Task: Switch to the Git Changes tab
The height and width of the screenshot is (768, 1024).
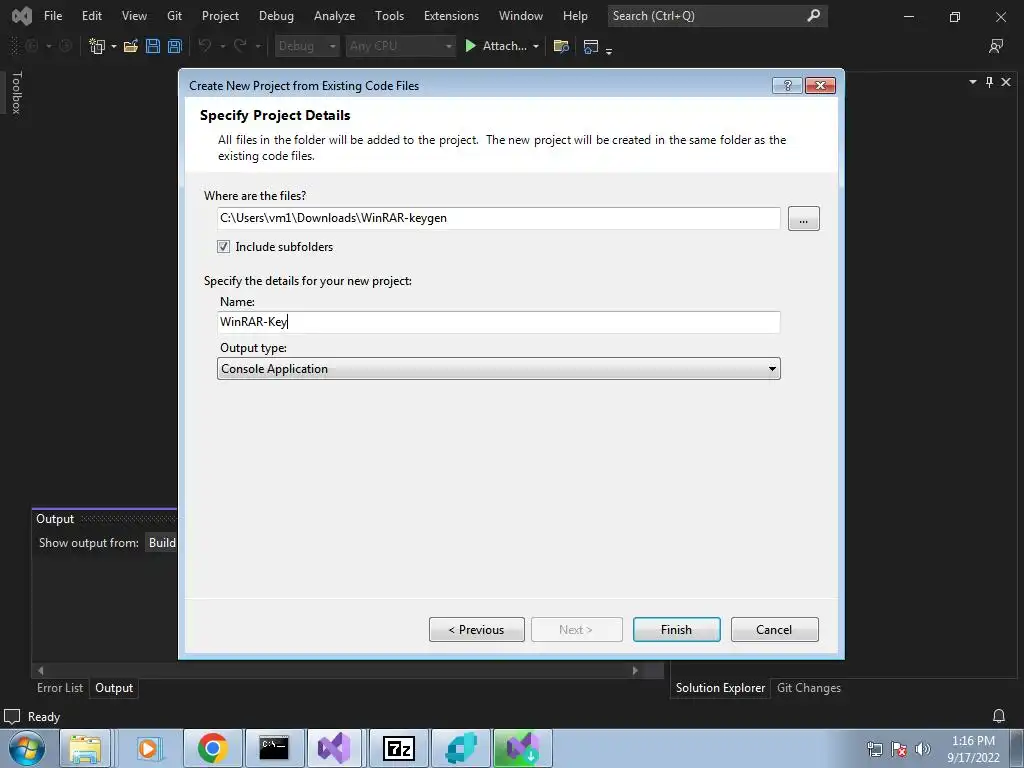Action: pyautogui.click(x=808, y=688)
